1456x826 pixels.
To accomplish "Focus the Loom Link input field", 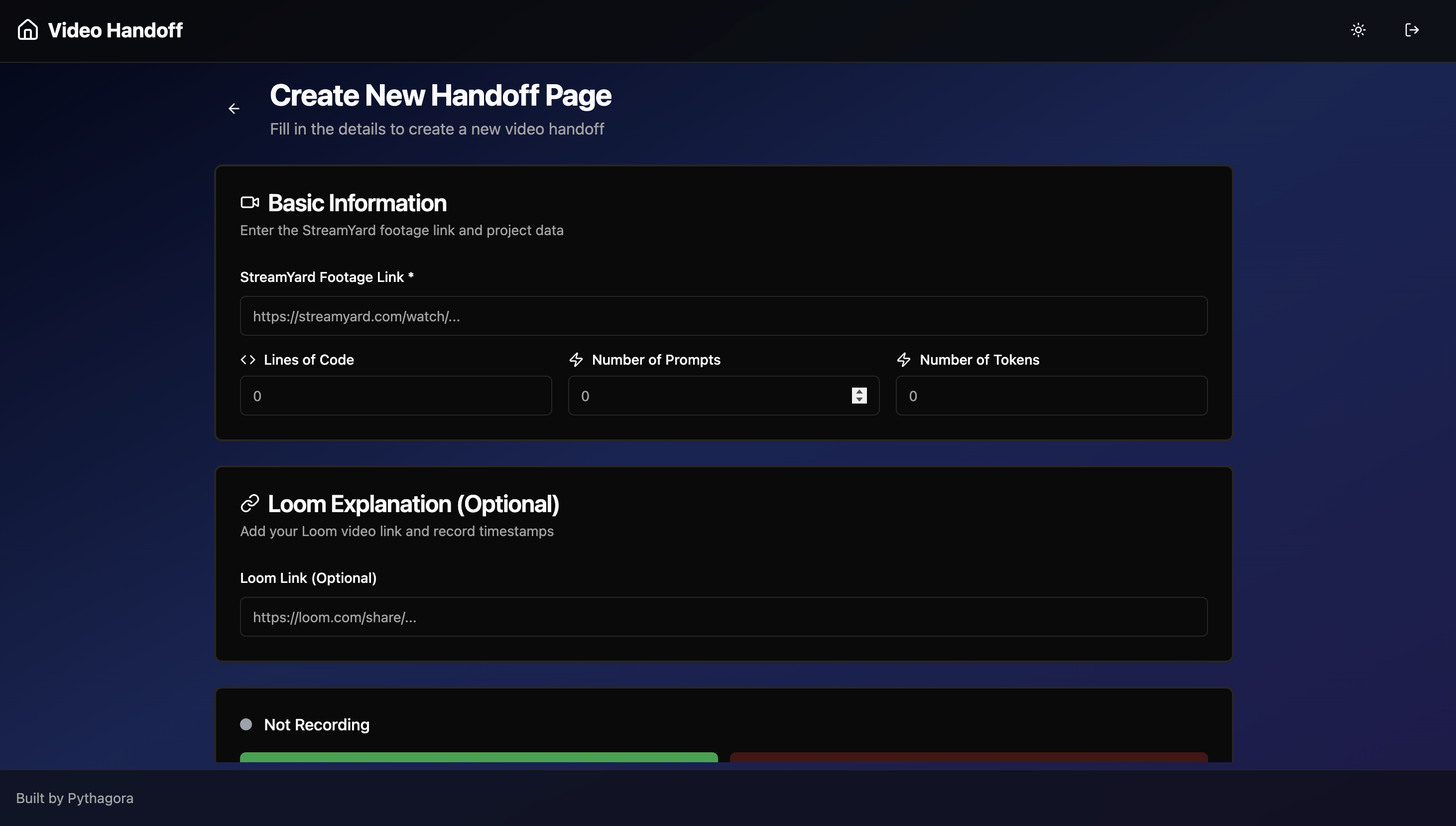I will [723, 617].
